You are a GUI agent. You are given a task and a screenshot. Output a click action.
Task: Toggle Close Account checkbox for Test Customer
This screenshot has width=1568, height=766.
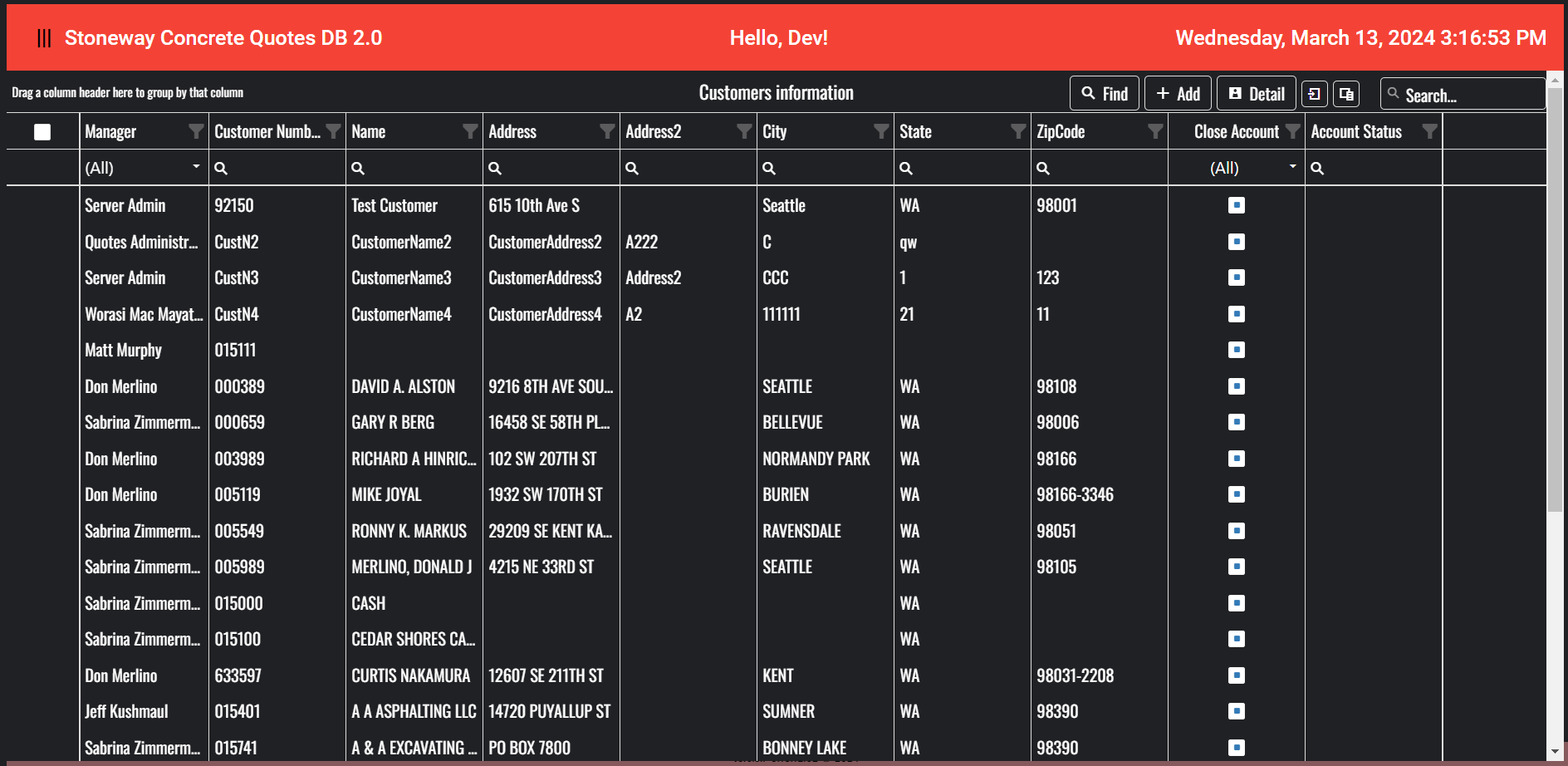[1237, 205]
